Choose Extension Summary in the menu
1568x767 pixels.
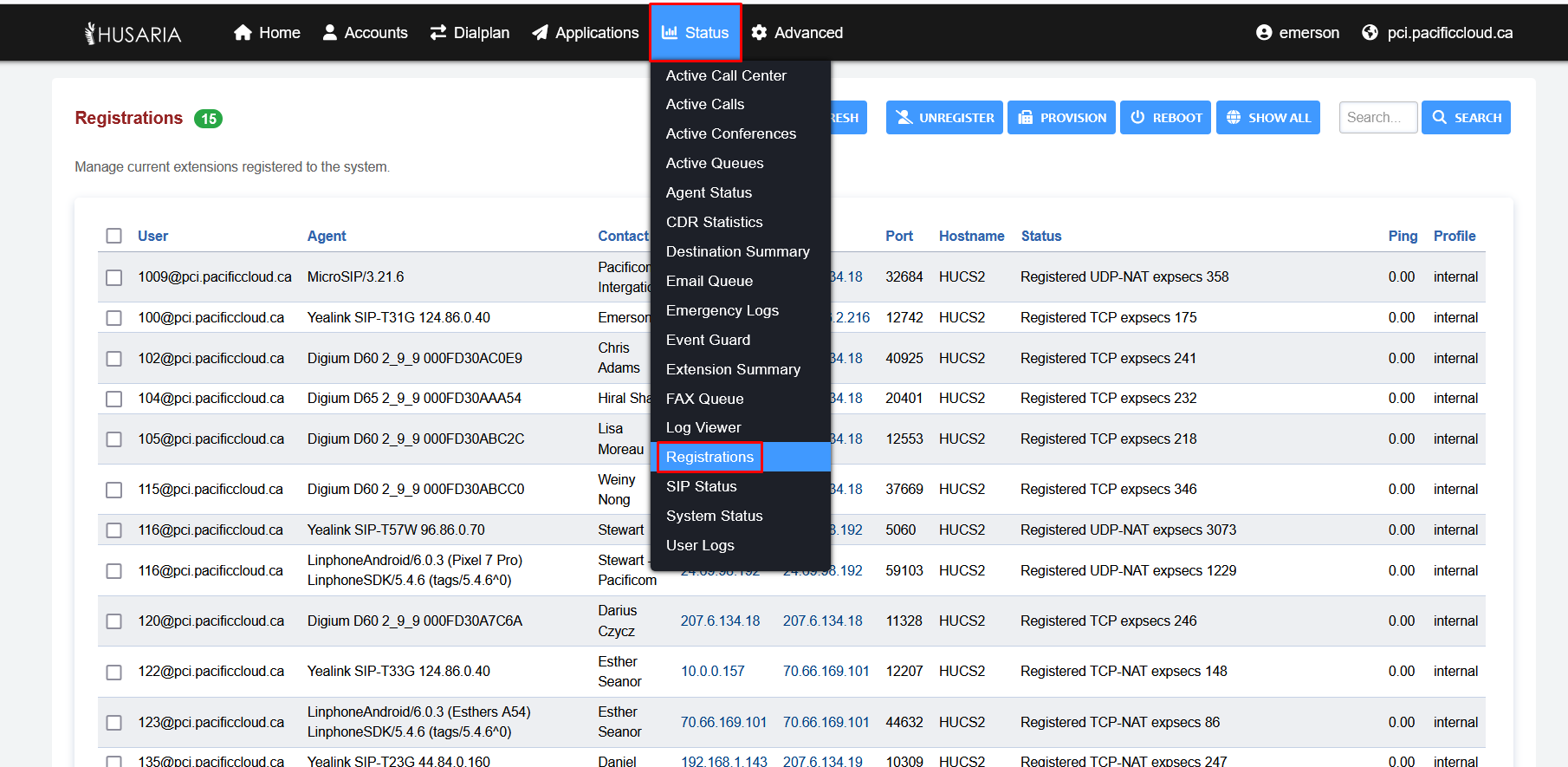click(x=741, y=369)
